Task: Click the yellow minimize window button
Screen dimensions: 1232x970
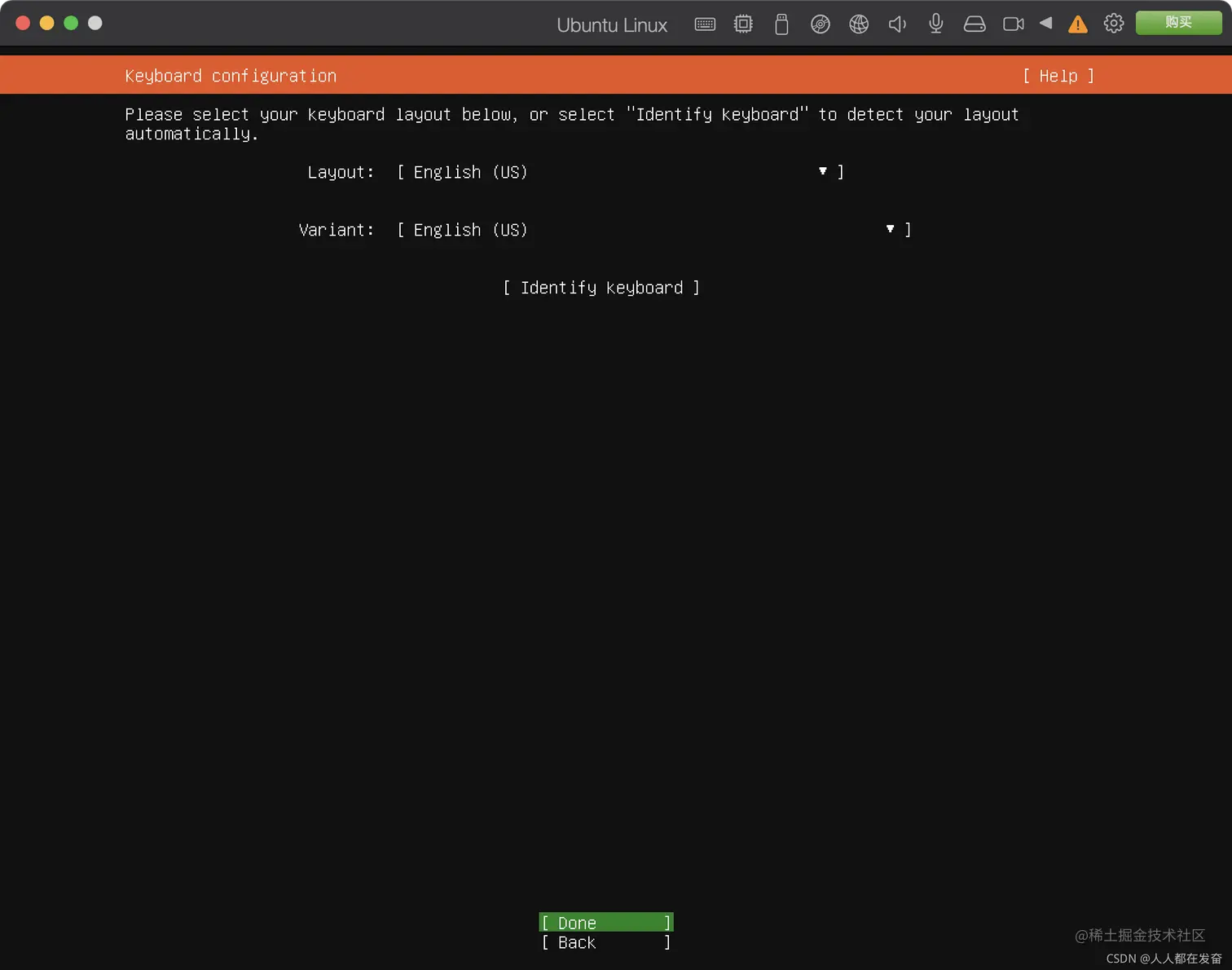Action: (47, 23)
